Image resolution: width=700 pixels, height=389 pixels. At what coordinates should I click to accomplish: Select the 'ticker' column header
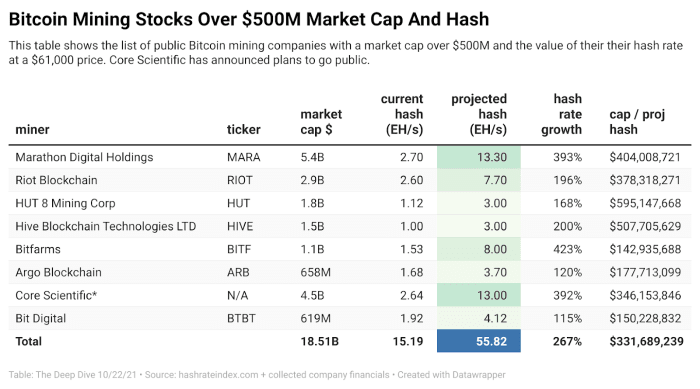[243, 130]
